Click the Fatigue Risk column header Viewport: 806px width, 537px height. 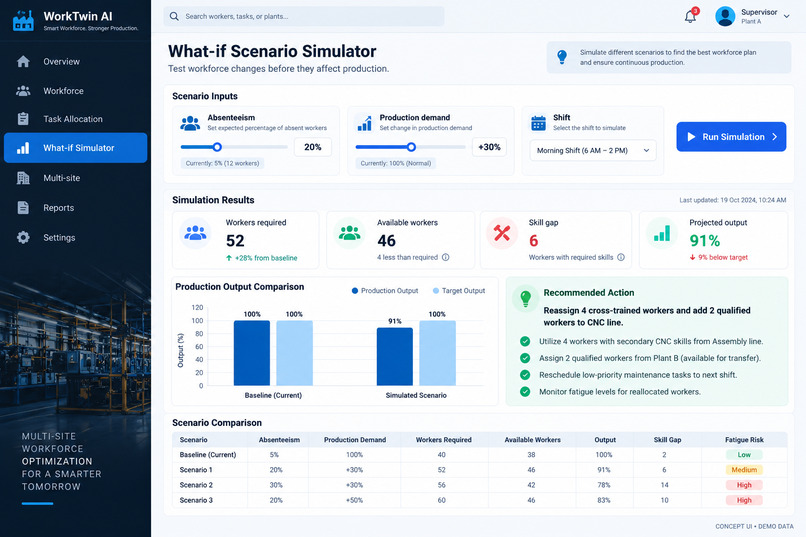(744, 440)
